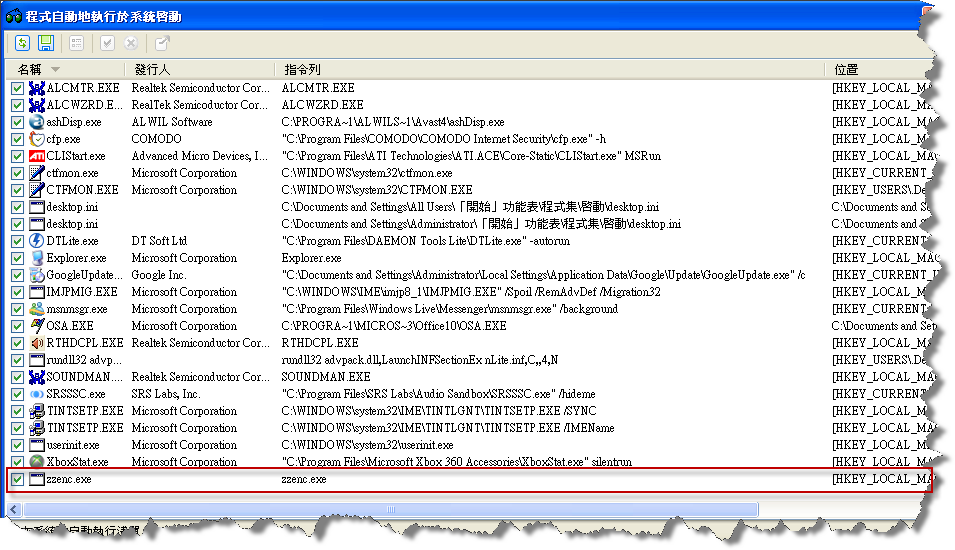Select the ALCWZRD.EXE row icon

coord(37,105)
